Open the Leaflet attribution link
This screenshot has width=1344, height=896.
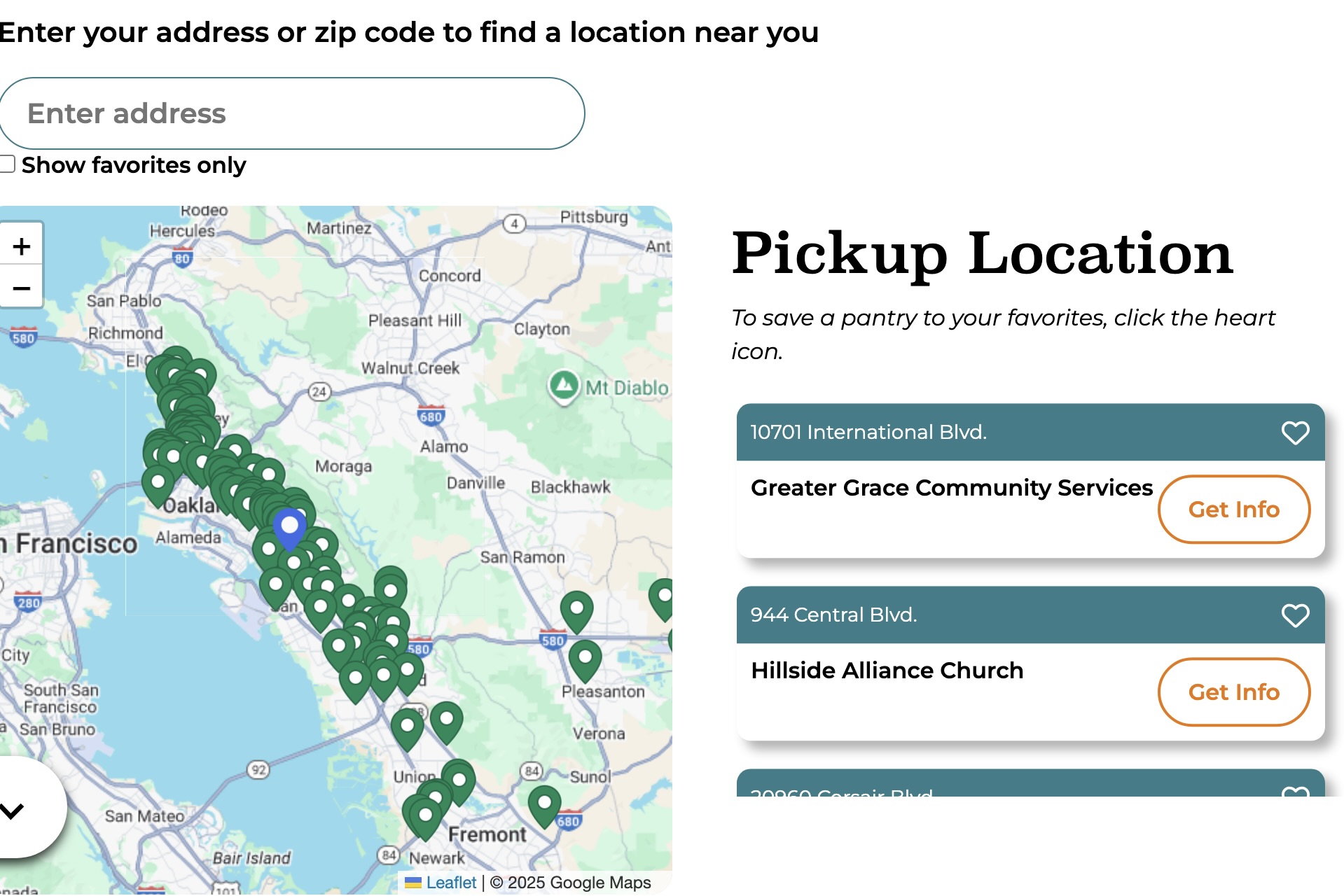(x=450, y=883)
